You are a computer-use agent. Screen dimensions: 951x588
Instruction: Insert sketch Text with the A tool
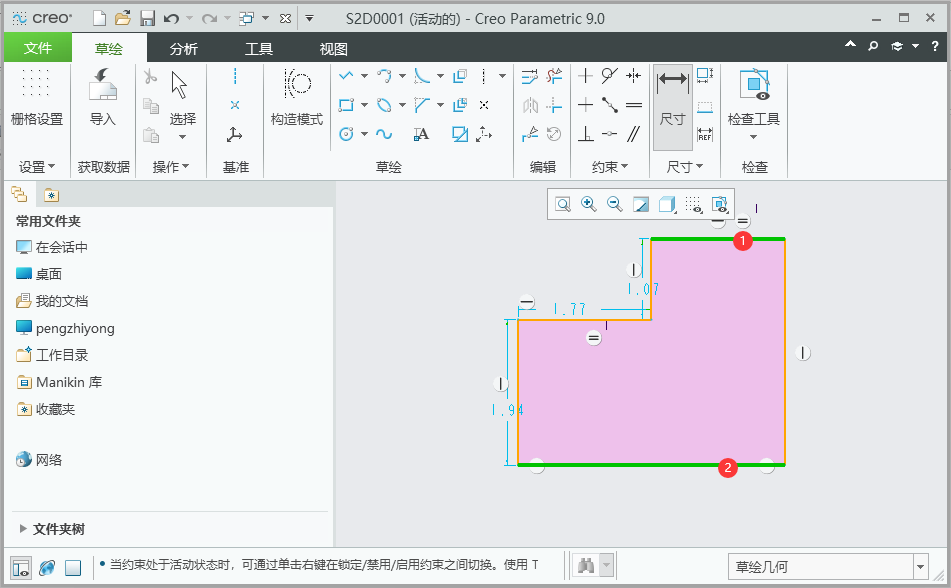pos(422,134)
